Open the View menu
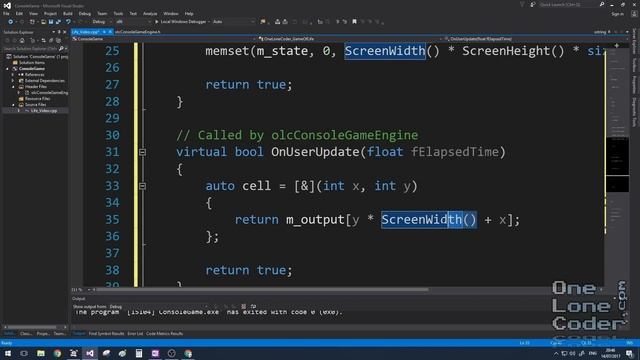Viewport: 640px width, 360px height. pyautogui.click(x=33, y=13)
